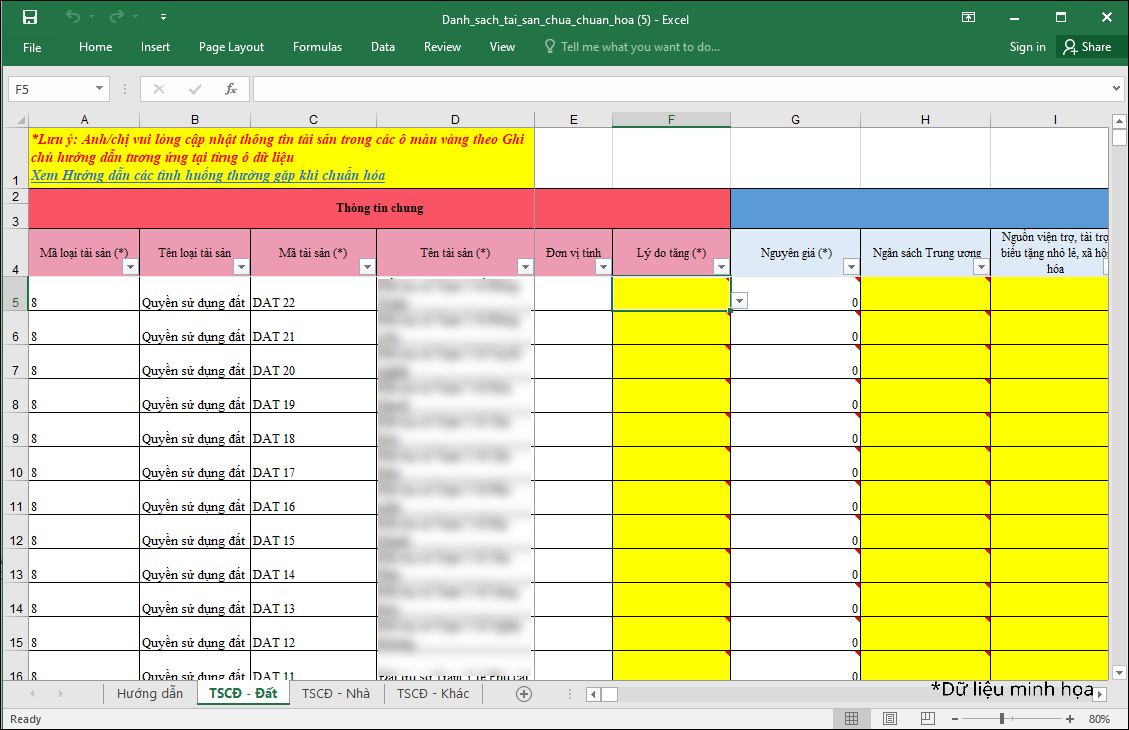Viewport: 1129px width, 730px height.
Task: Switch to Normal view in status bar
Action: click(851, 719)
